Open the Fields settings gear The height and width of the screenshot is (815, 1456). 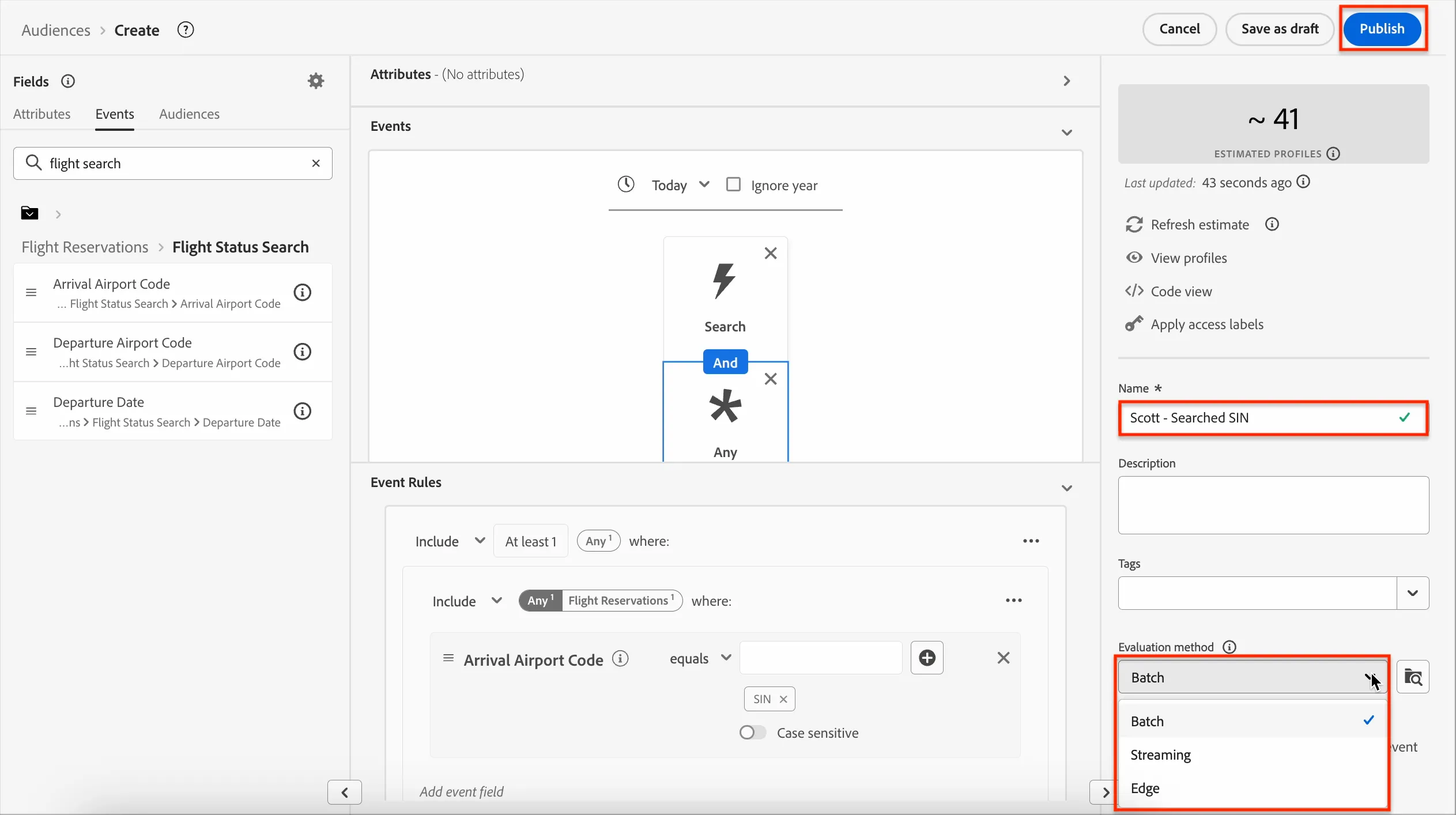tap(316, 81)
